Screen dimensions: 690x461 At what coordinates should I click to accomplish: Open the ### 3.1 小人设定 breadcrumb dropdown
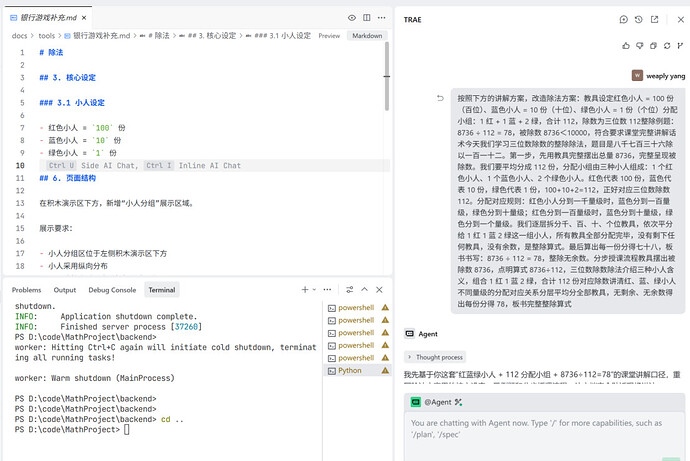[x=278, y=36]
